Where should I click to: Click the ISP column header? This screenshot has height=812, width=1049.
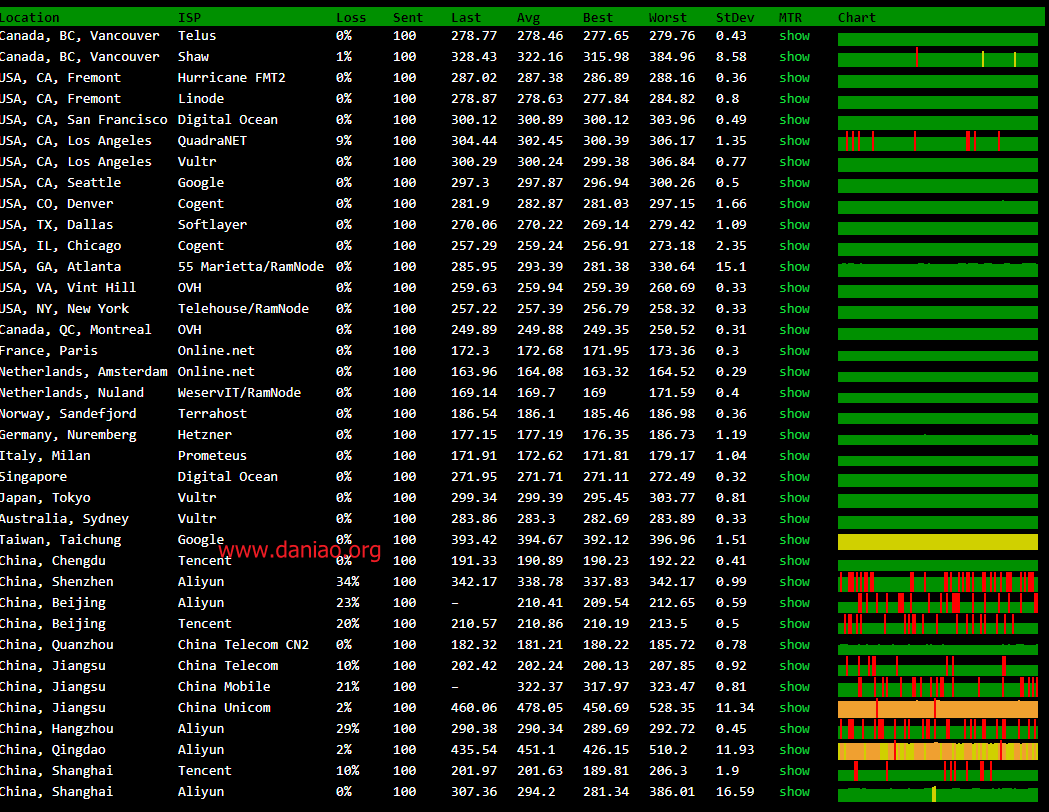[189, 17]
